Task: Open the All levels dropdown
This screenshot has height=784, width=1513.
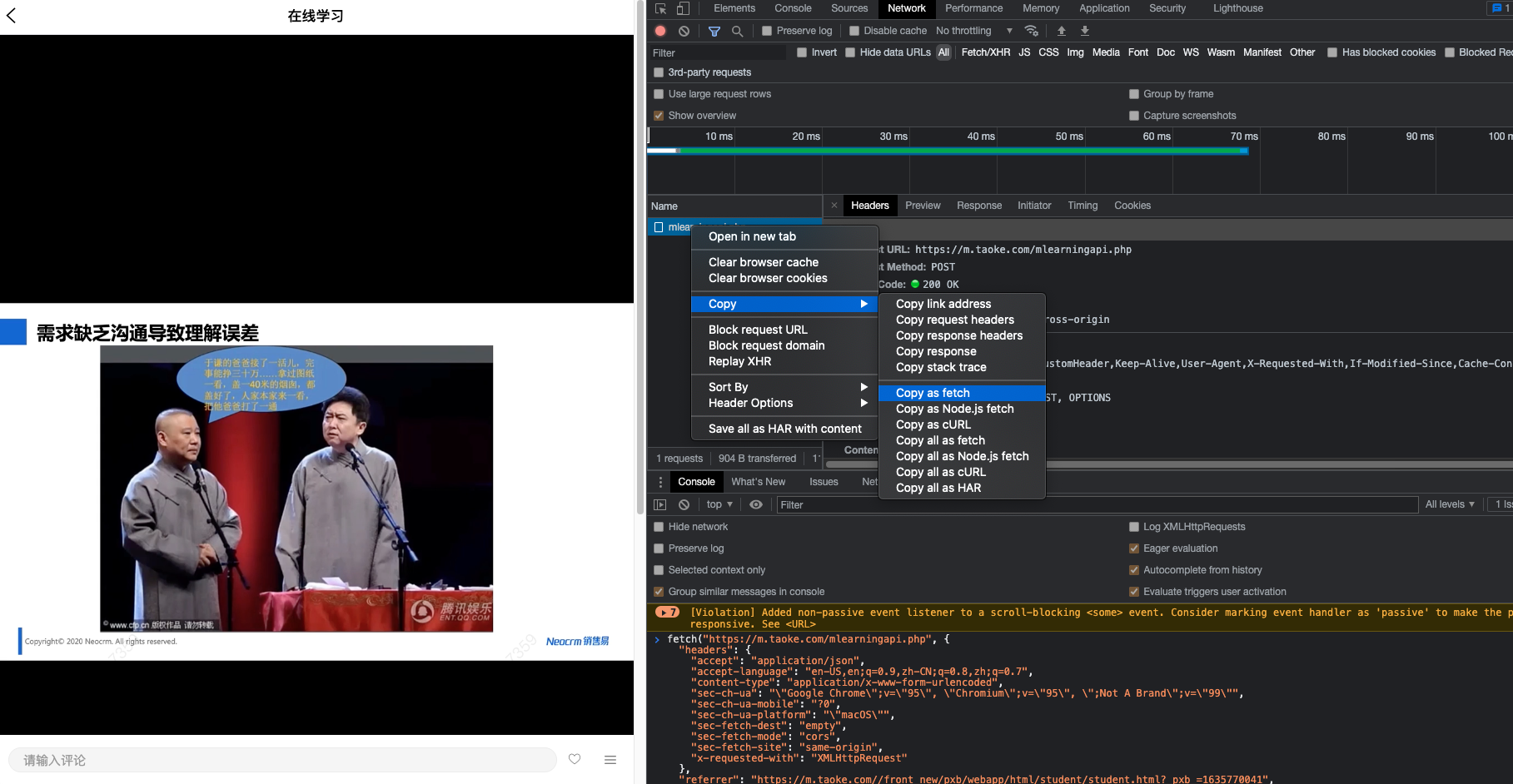Action: (x=1450, y=504)
